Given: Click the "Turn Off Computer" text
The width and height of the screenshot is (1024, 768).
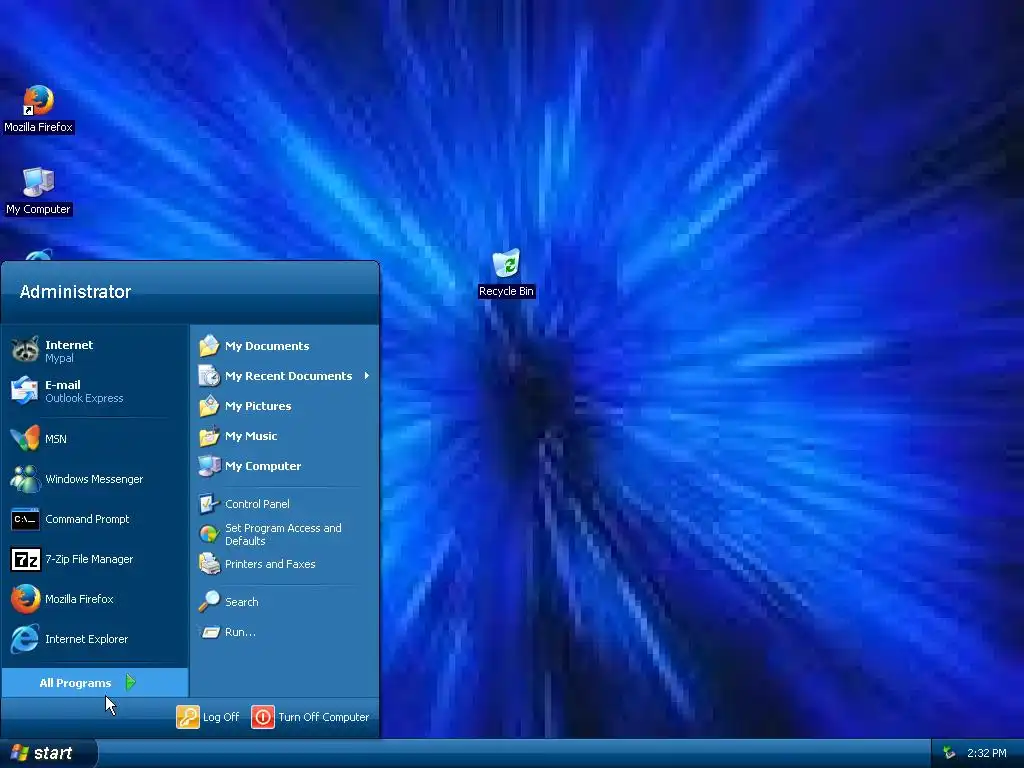Looking at the screenshot, I should point(323,717).
